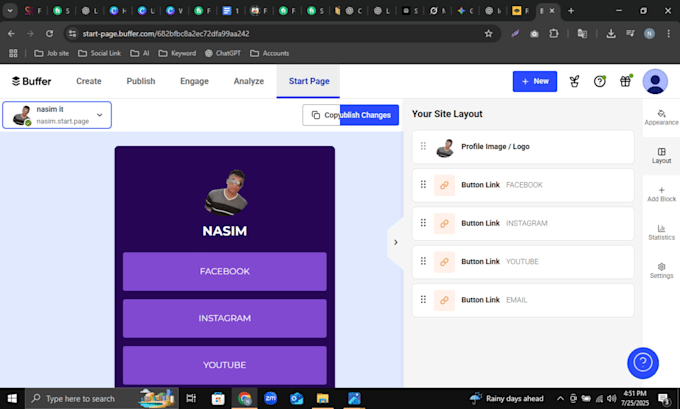Screen dimensions: 680x409
Task: Select the Profile Image / Logo layout block
Action: click(523, 147)
